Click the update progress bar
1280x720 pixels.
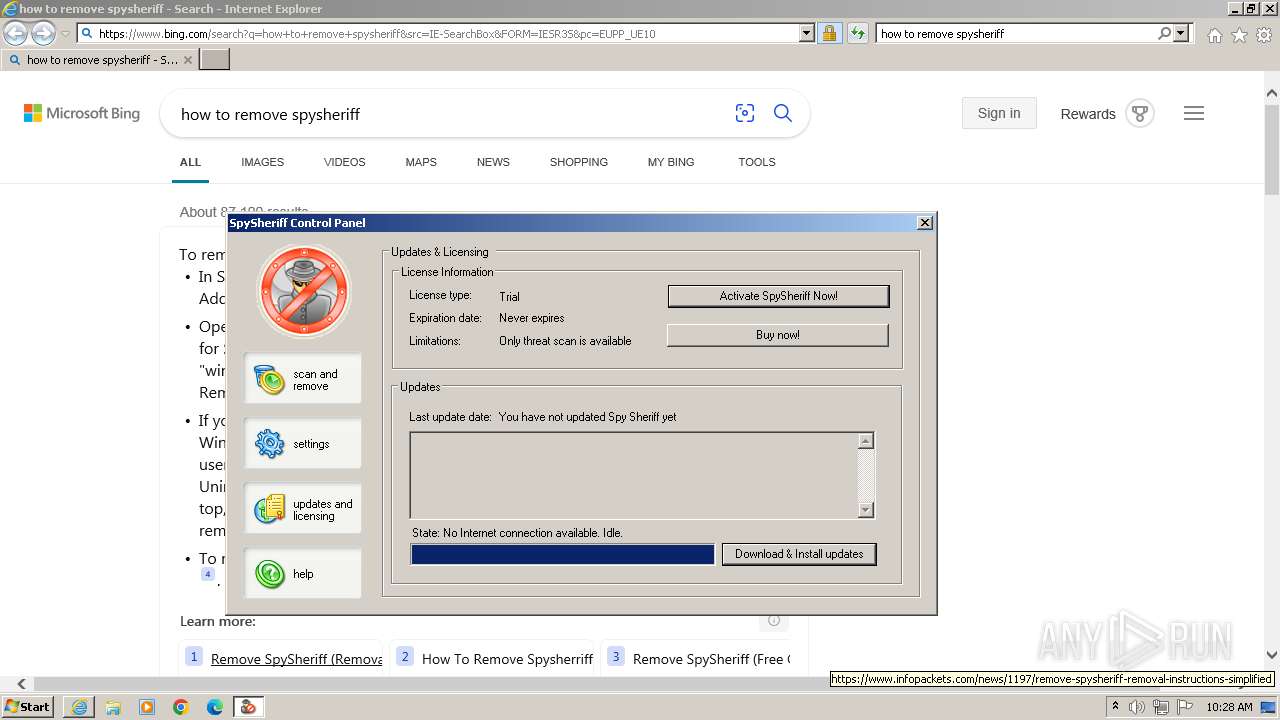coord(563,554)
